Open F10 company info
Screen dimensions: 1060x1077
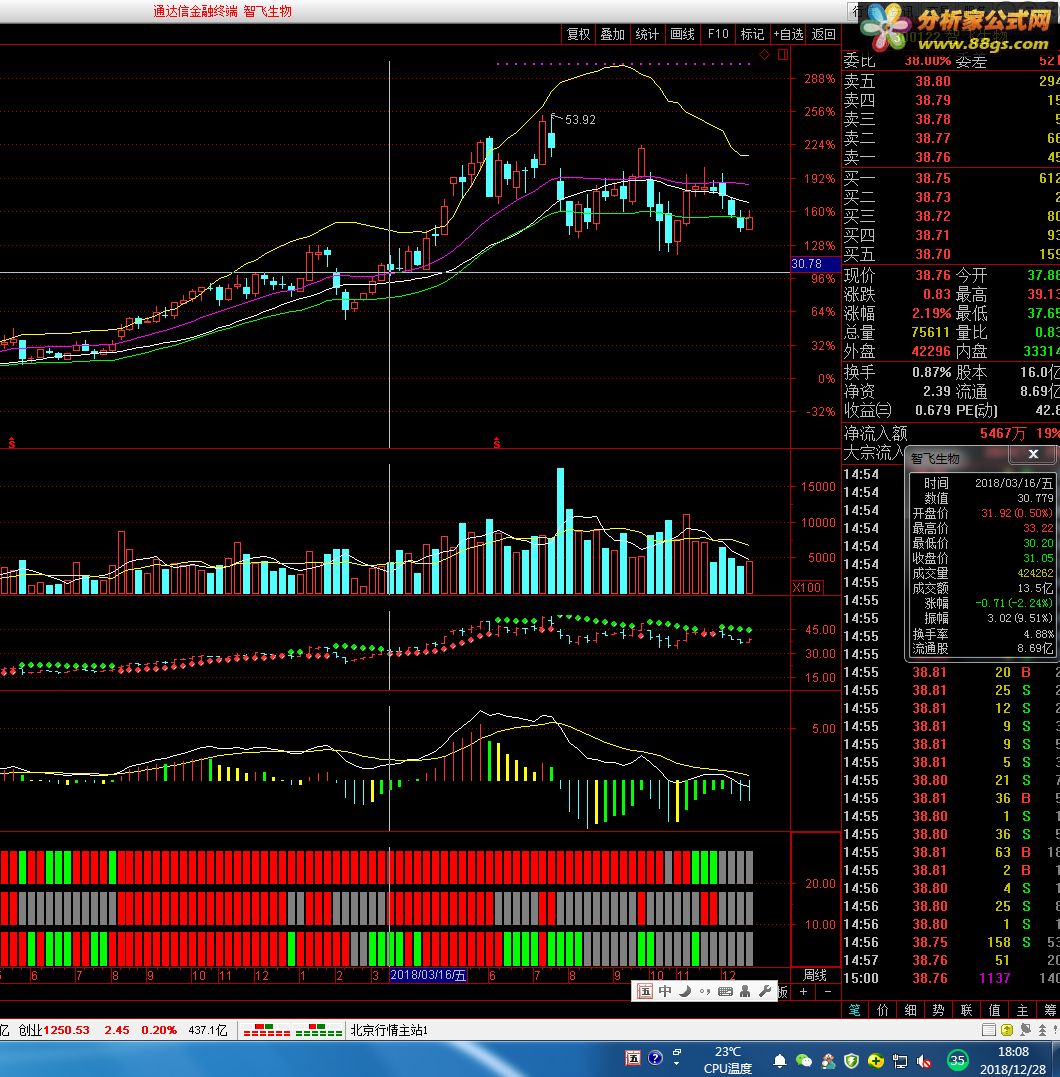click(x=718, y=34)
